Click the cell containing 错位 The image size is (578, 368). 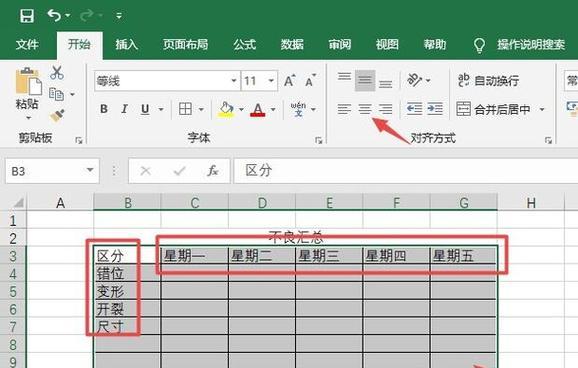coord(127,273)
